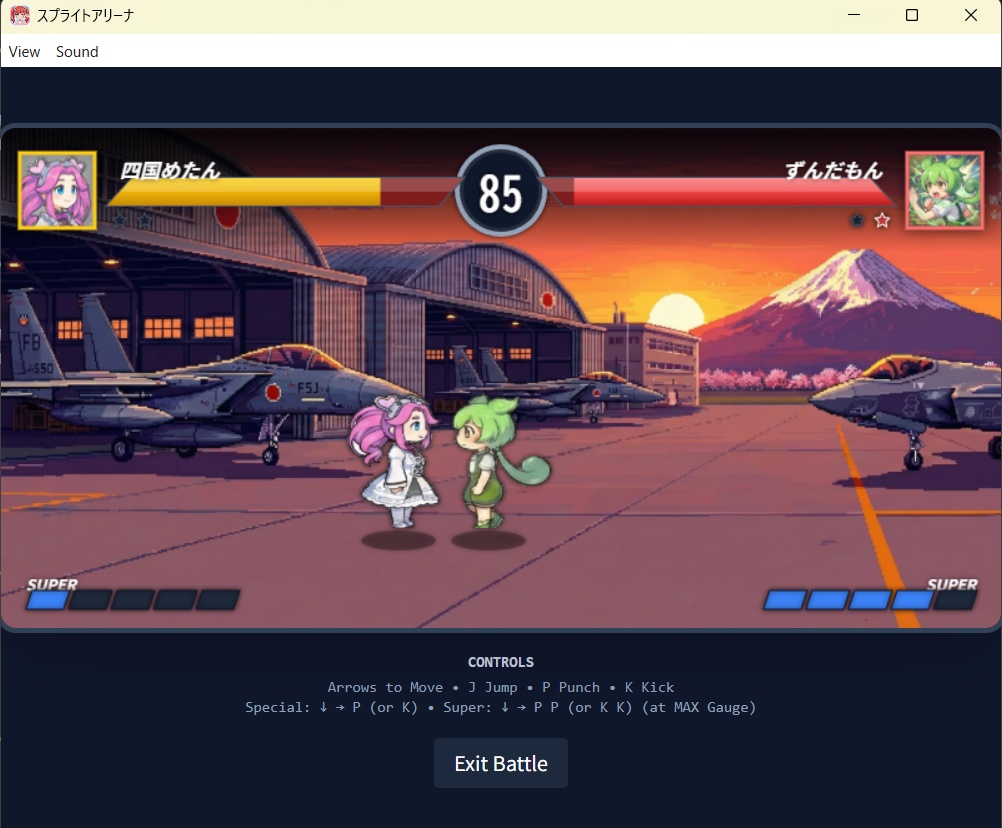The height and width of the screenshot is (828, 1002).
Task: Click the green-haired Zundamon portrait
Action: [x=944, y=190]
